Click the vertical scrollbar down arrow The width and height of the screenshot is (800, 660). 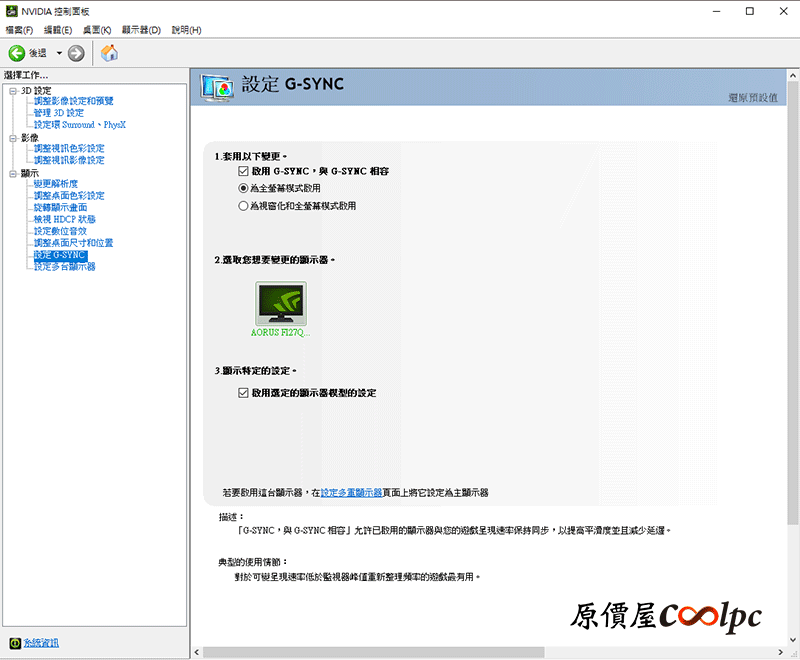click(792, 640)
